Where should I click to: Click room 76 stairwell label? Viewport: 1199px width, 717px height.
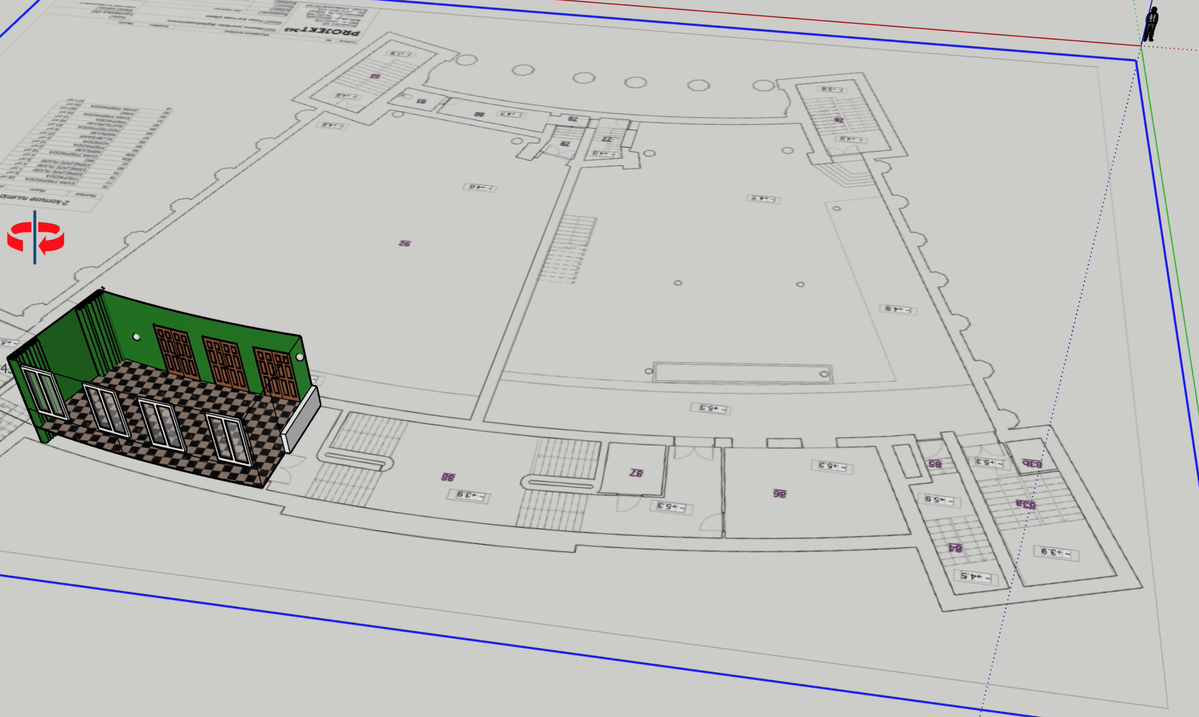838,120
